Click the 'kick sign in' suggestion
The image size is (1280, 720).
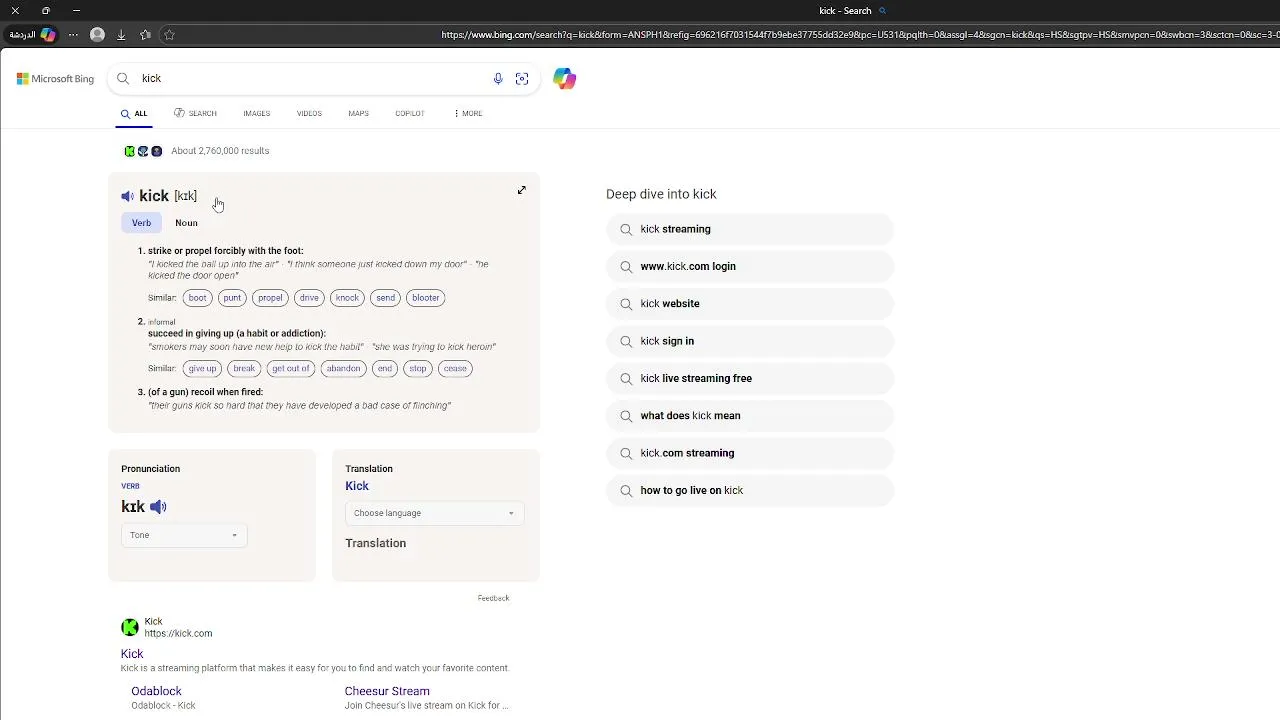(749, 341)
